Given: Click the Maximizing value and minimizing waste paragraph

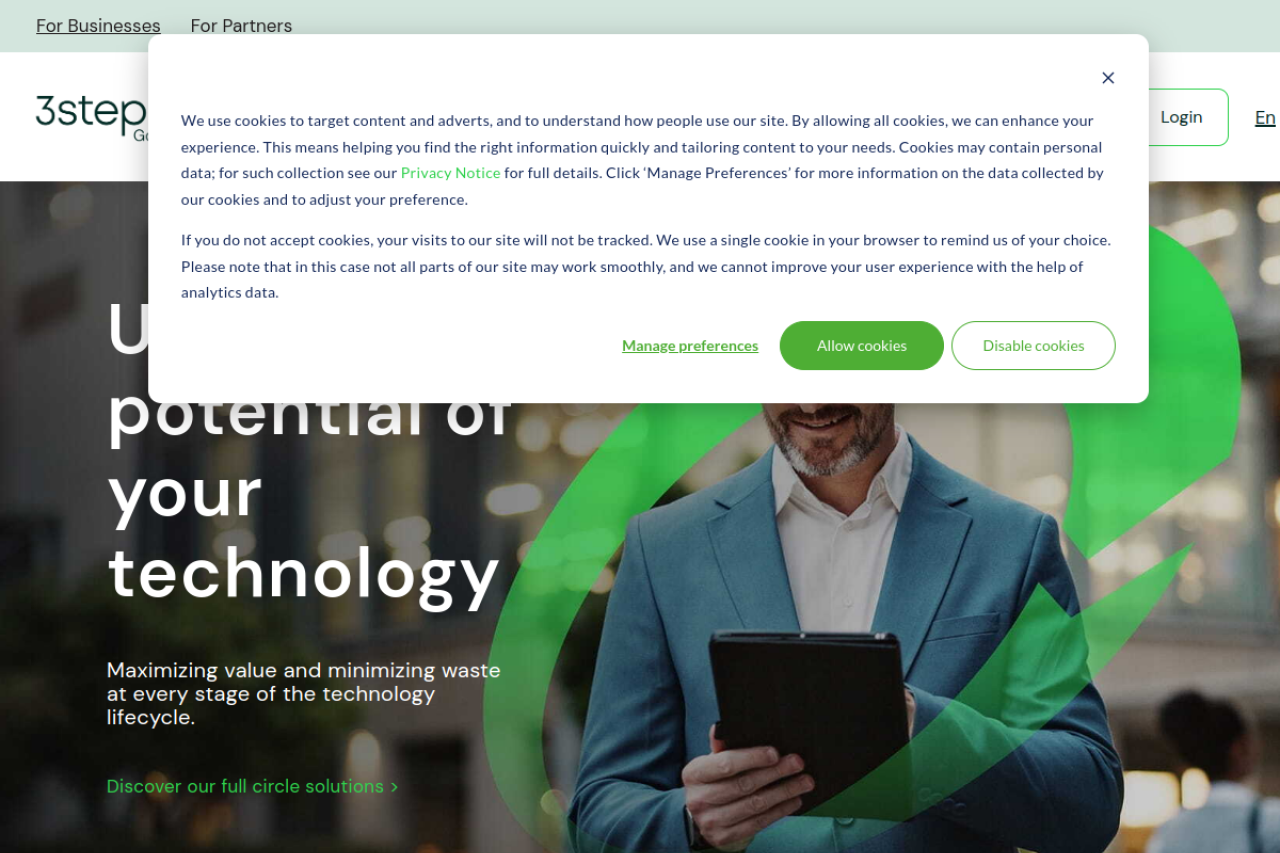Looking at the screenshot, I should tap(304, 694).
